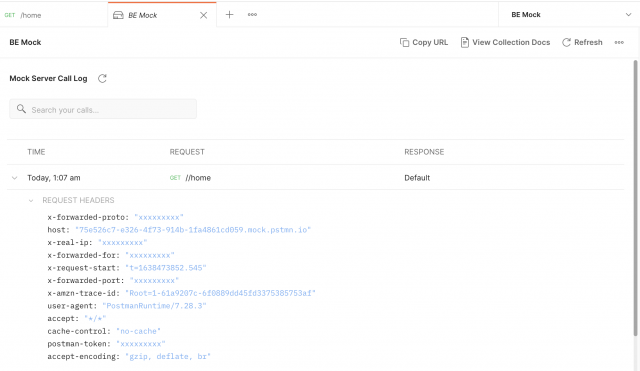The image size is (640, 371).
Task: Open a new tab with plus icon
Action: point(229,15)
